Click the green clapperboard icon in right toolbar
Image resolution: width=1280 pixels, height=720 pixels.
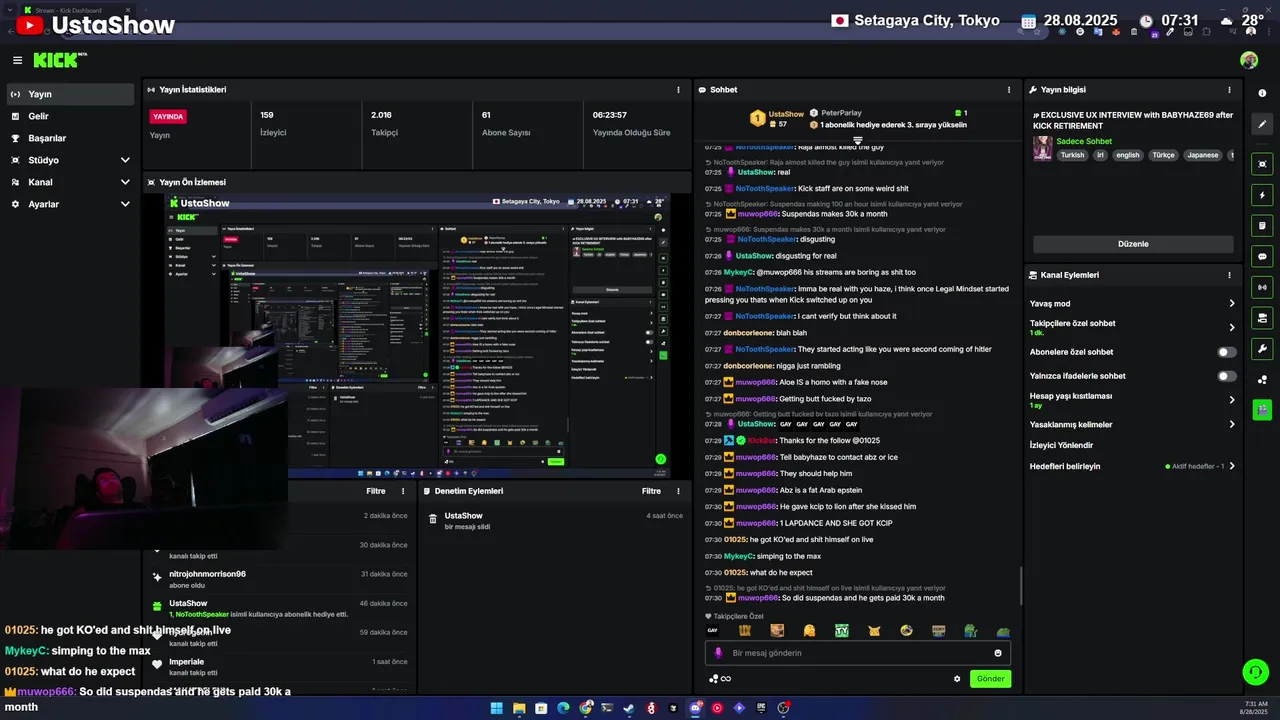(1262, 409)
